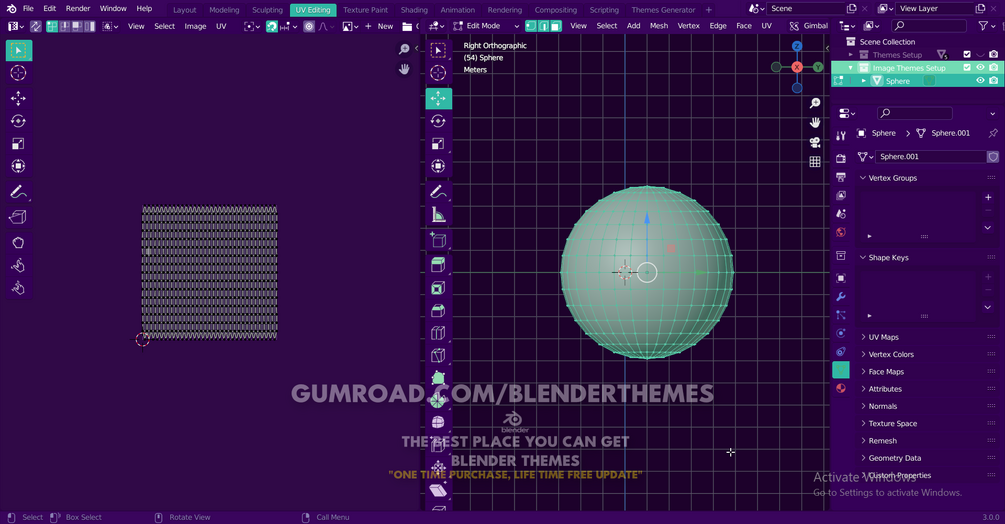The image size is (1005, 524).
Task: Toggle camera view icon in 3D viewport
Action: pyautogui.click(x=815, y=142)
